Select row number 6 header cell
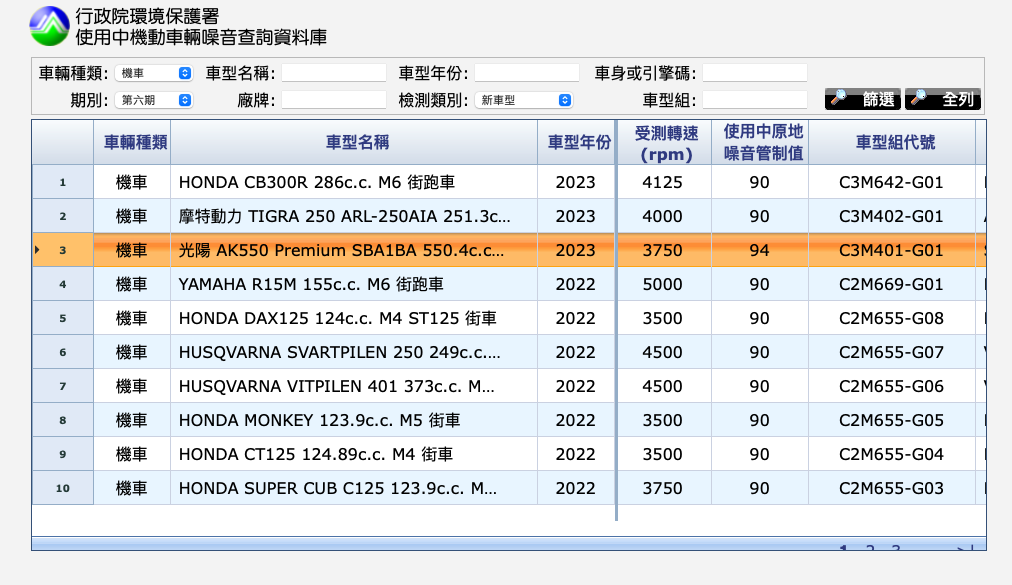The height and width of the screenshot is (585, 1012). (x=63, y=352)
